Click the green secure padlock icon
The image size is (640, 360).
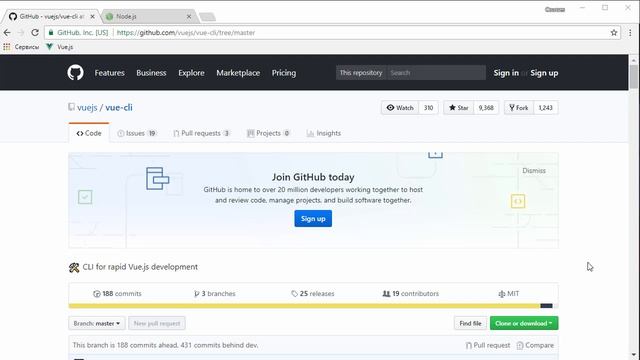point(51,33)
